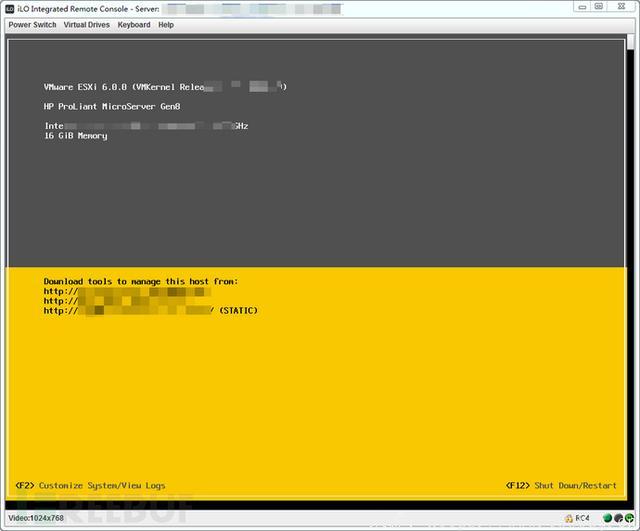
Task: Click the Download tools to manage text
Action: pos(141,281)
